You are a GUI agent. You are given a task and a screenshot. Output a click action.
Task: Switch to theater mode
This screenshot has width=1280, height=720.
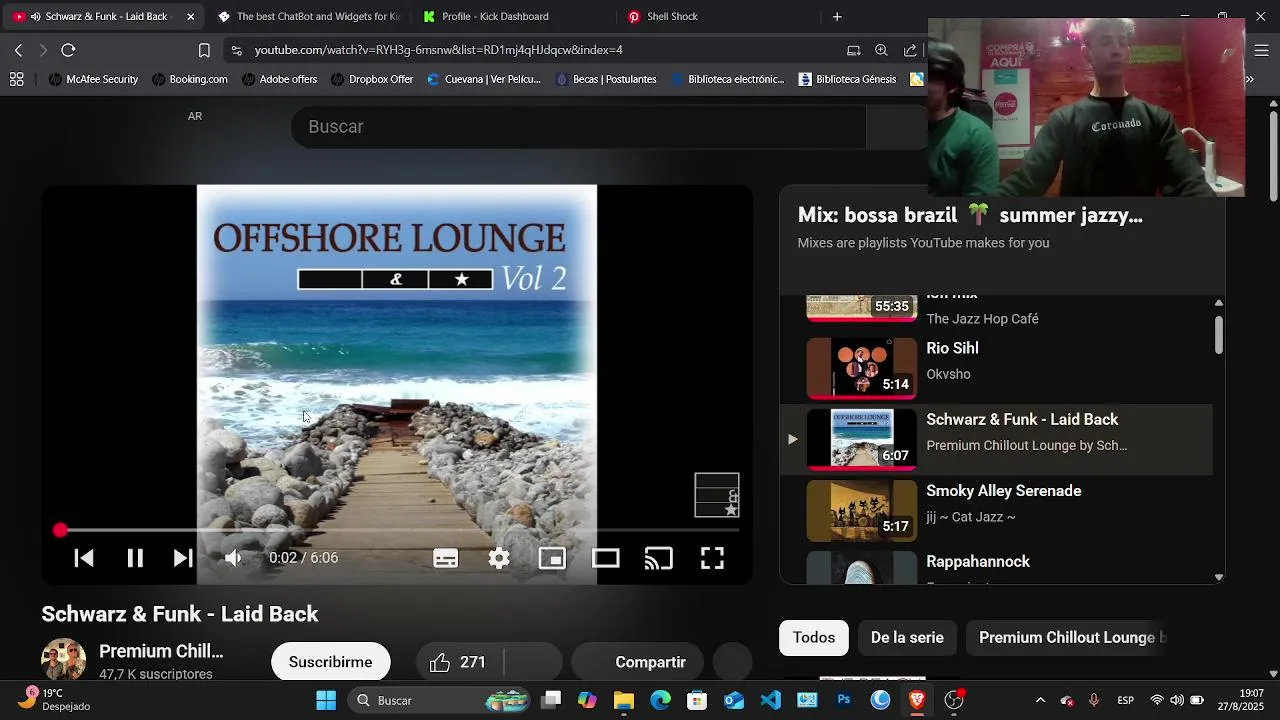[x=606, y=558]
